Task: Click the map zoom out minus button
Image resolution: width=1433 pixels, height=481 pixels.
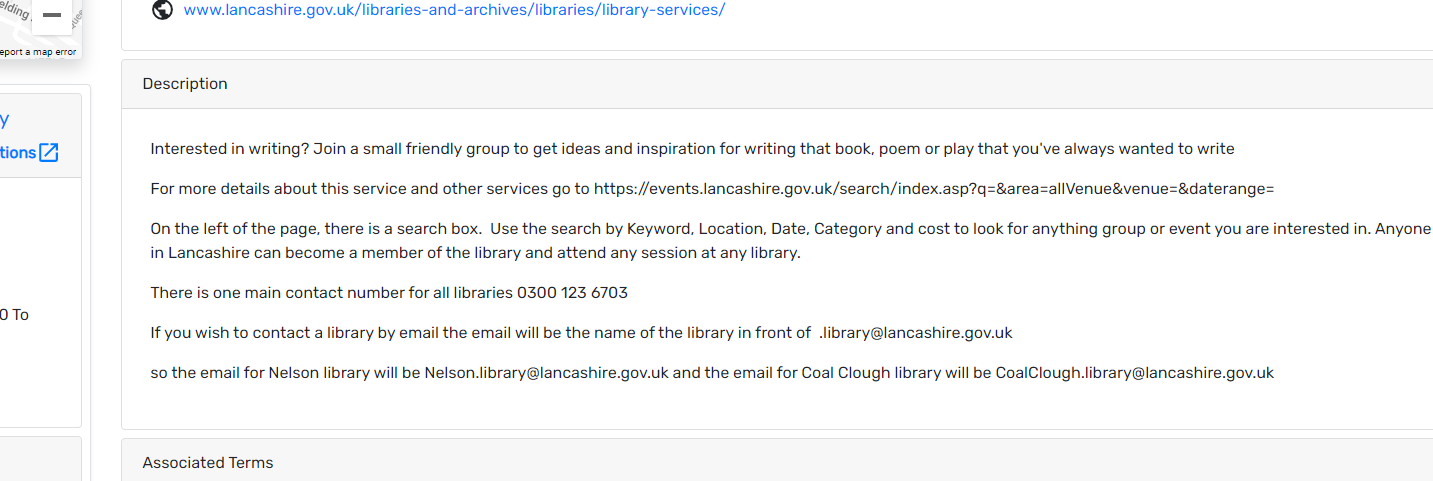Action: 52,16
